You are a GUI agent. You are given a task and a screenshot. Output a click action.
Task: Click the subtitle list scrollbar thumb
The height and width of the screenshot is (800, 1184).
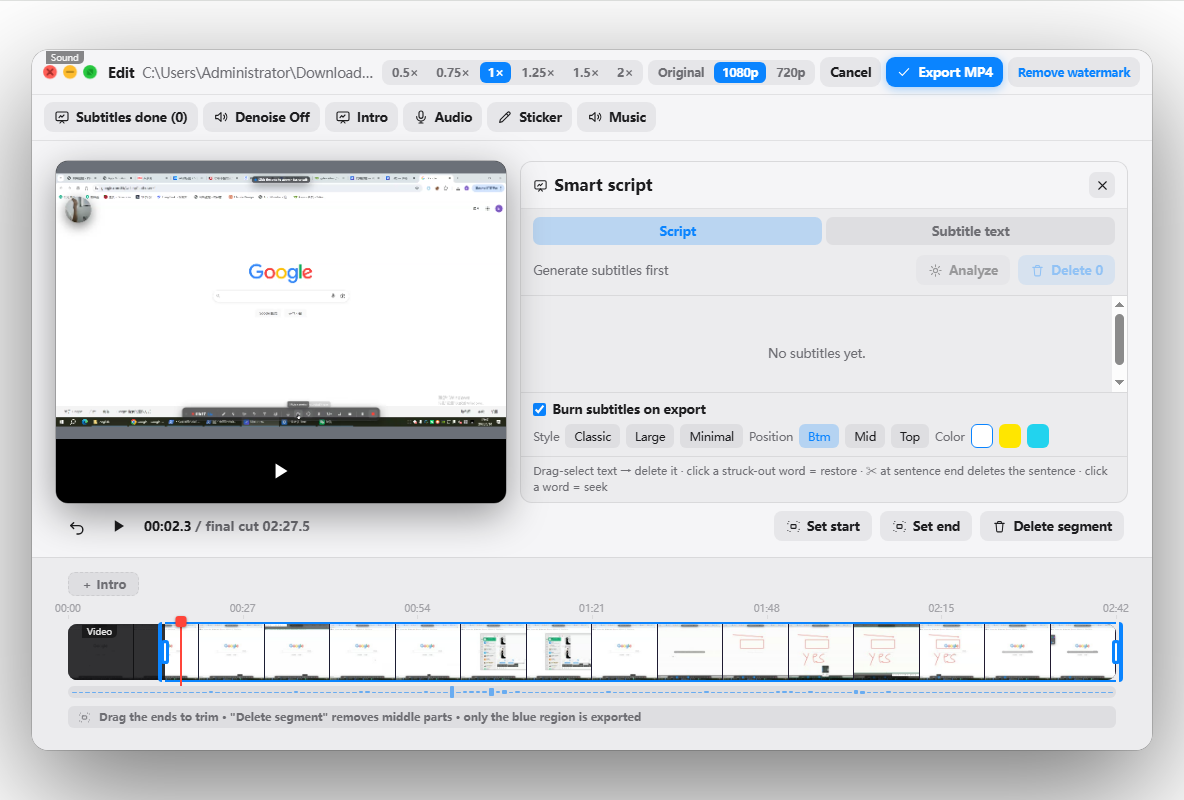tap(1119, 339)
